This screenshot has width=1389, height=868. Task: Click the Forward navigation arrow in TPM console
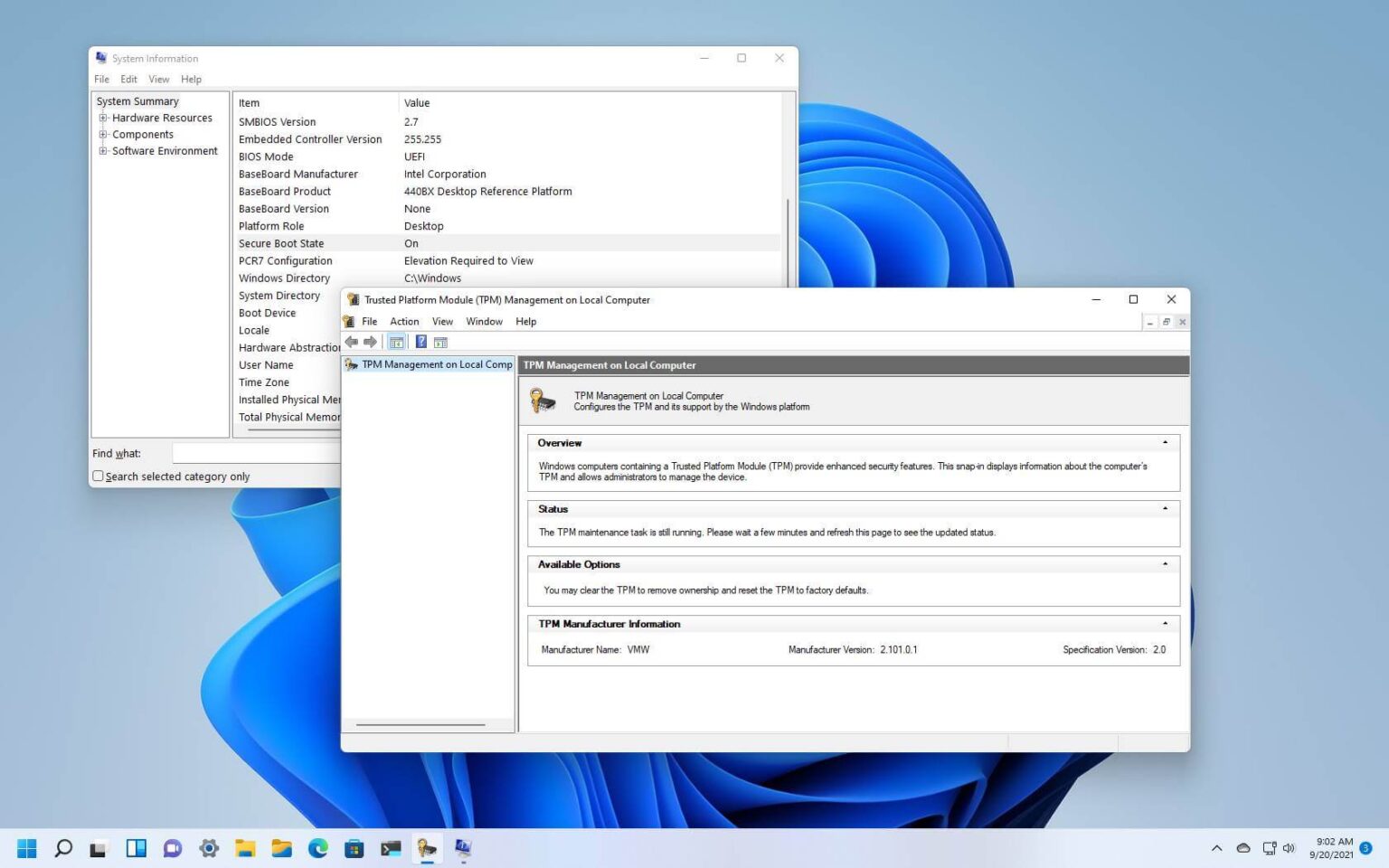tap(370, 341)
